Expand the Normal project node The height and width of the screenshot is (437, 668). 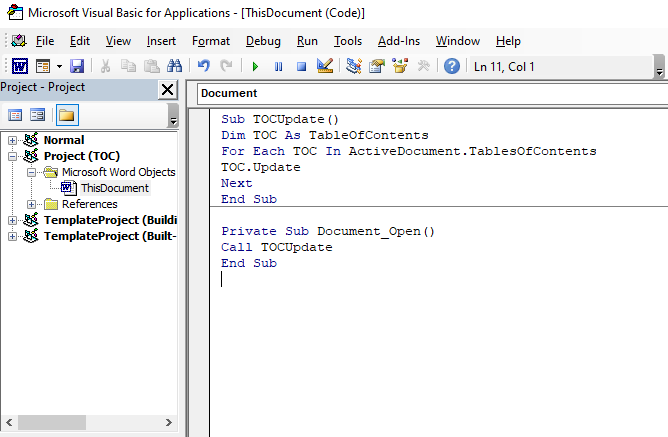(x=12, y=140)
